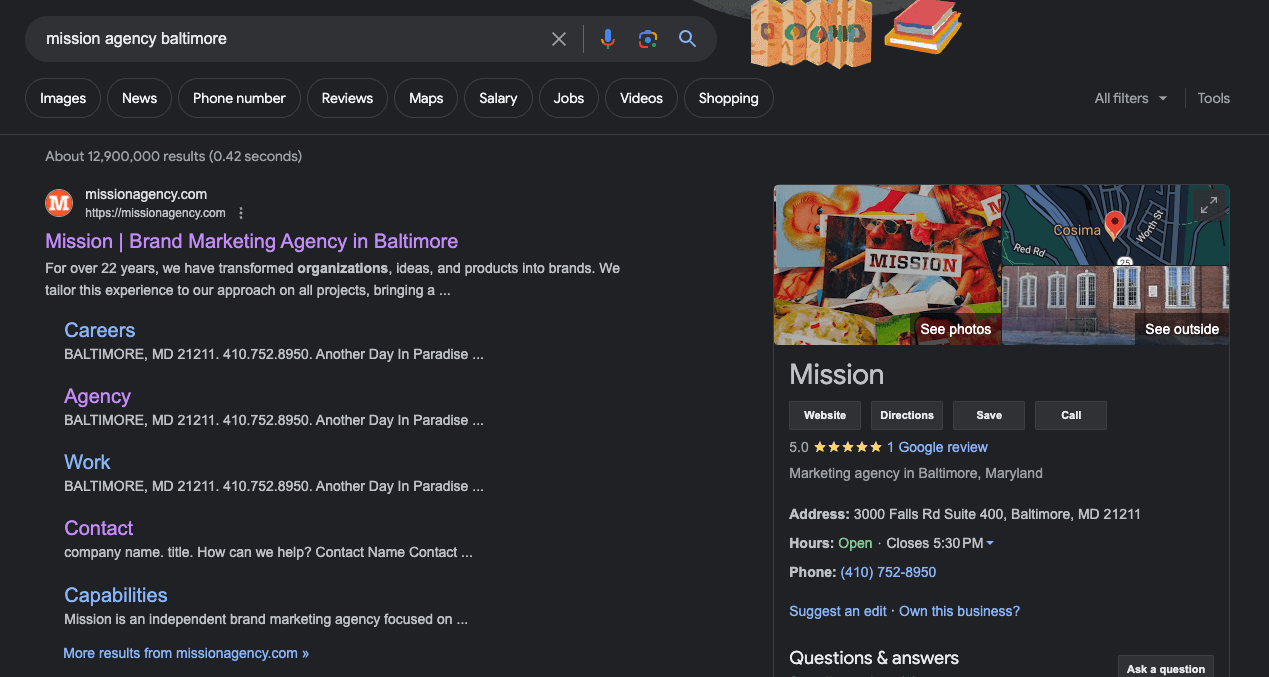Select the Phone number filter chip
Screen dimensions: 1269x677
click(239, 98)
